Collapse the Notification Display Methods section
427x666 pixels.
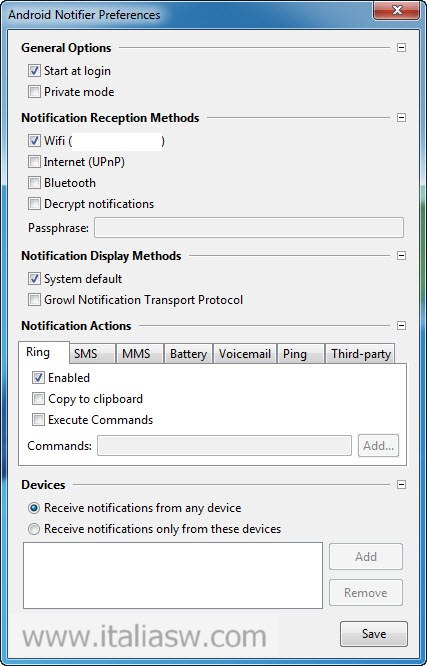[401, 256]
